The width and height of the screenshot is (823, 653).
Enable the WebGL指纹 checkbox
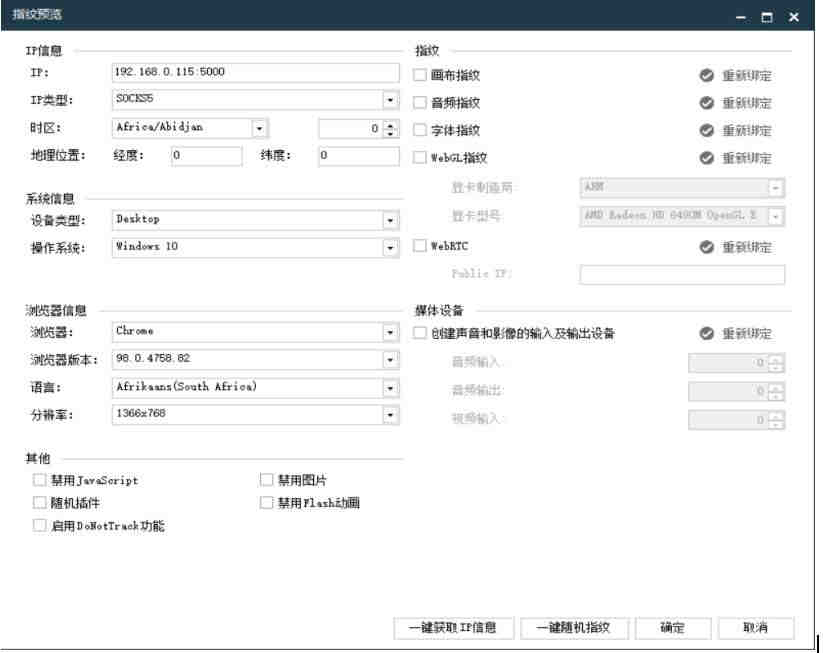tap(419, 157)
